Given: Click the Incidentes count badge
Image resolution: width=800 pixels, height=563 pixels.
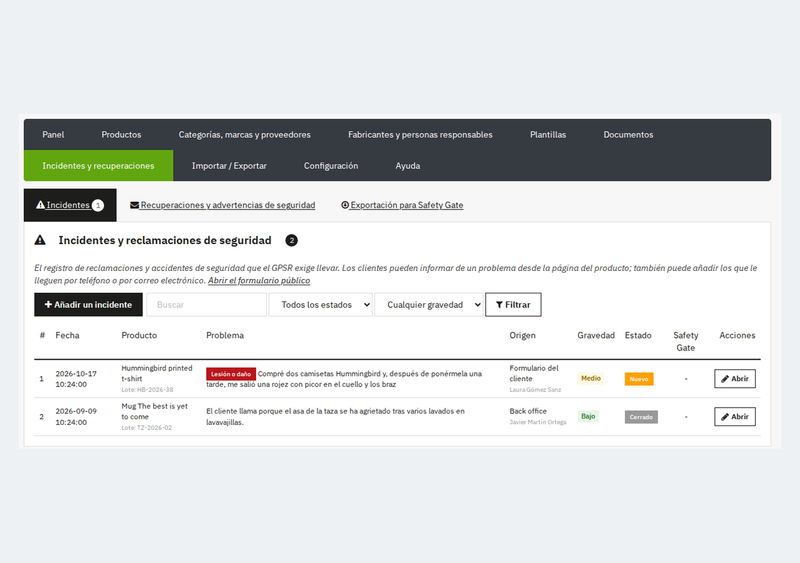Looking at the screenshot, I should pyautogui.click(x=98, y=205).
